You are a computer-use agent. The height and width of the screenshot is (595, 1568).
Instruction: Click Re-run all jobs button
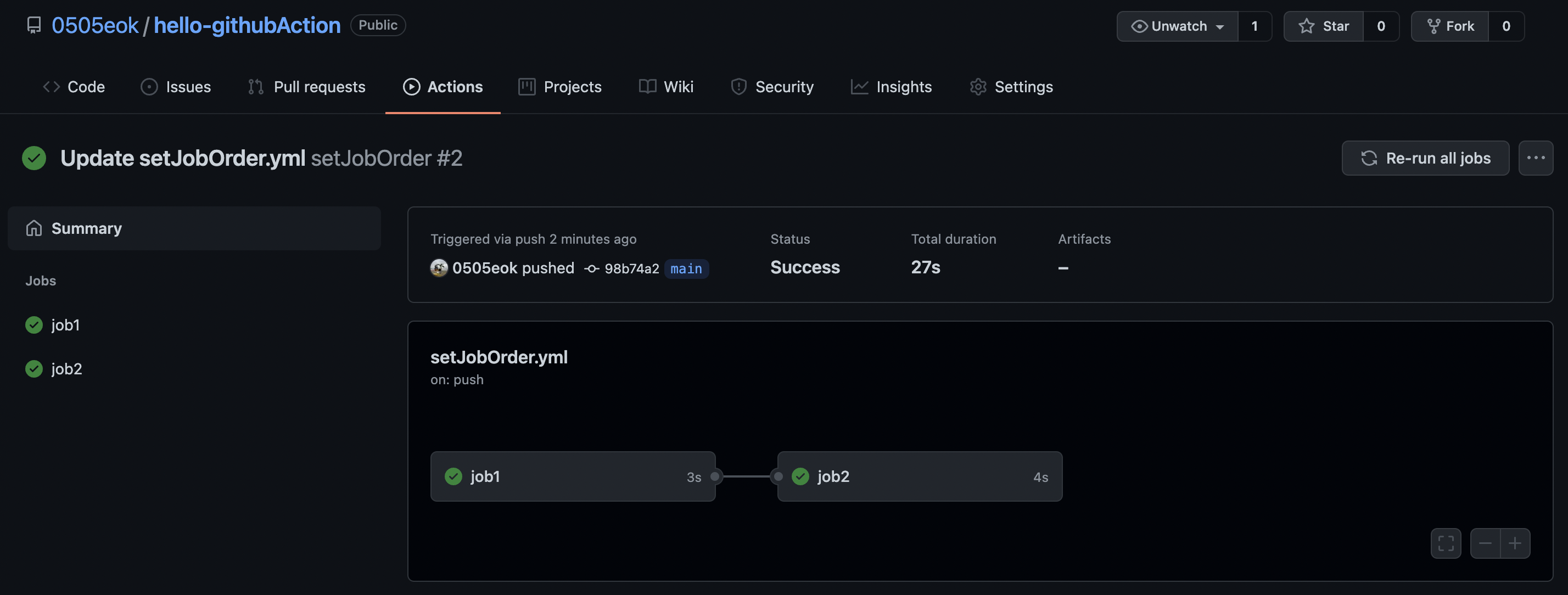1425,158
